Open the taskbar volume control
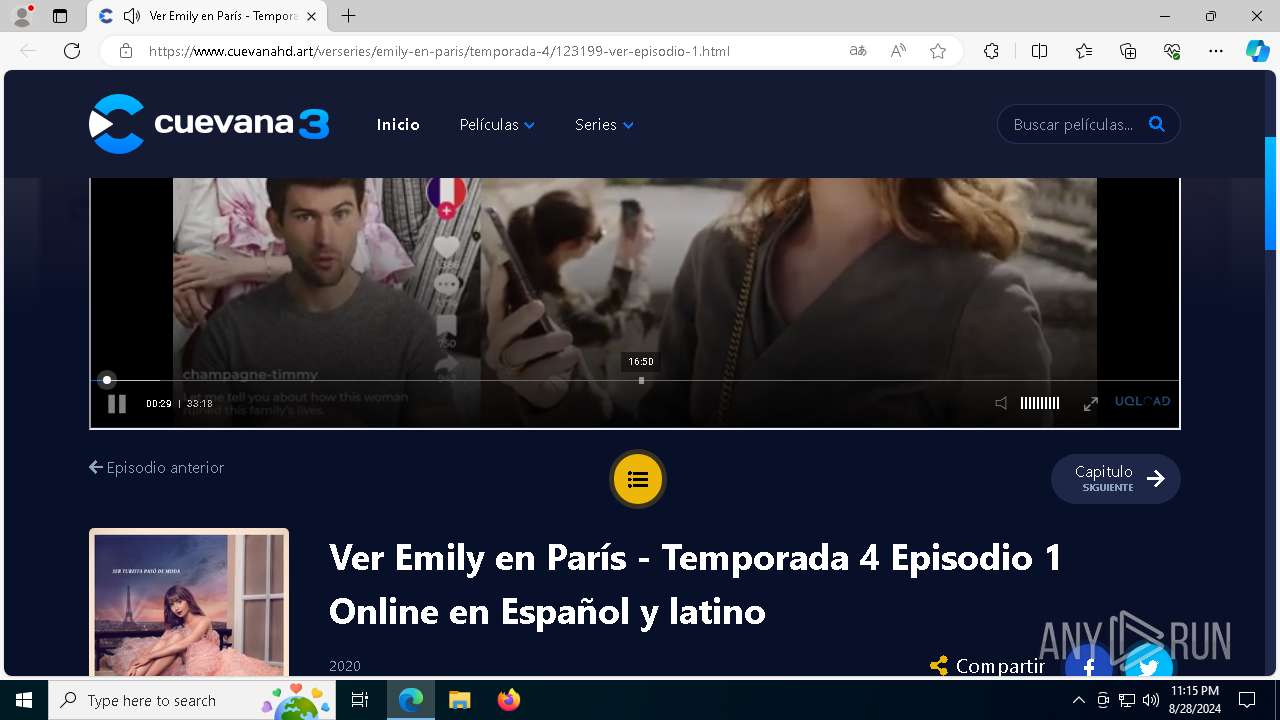The image size is (1280, 720). (1150, 700)
